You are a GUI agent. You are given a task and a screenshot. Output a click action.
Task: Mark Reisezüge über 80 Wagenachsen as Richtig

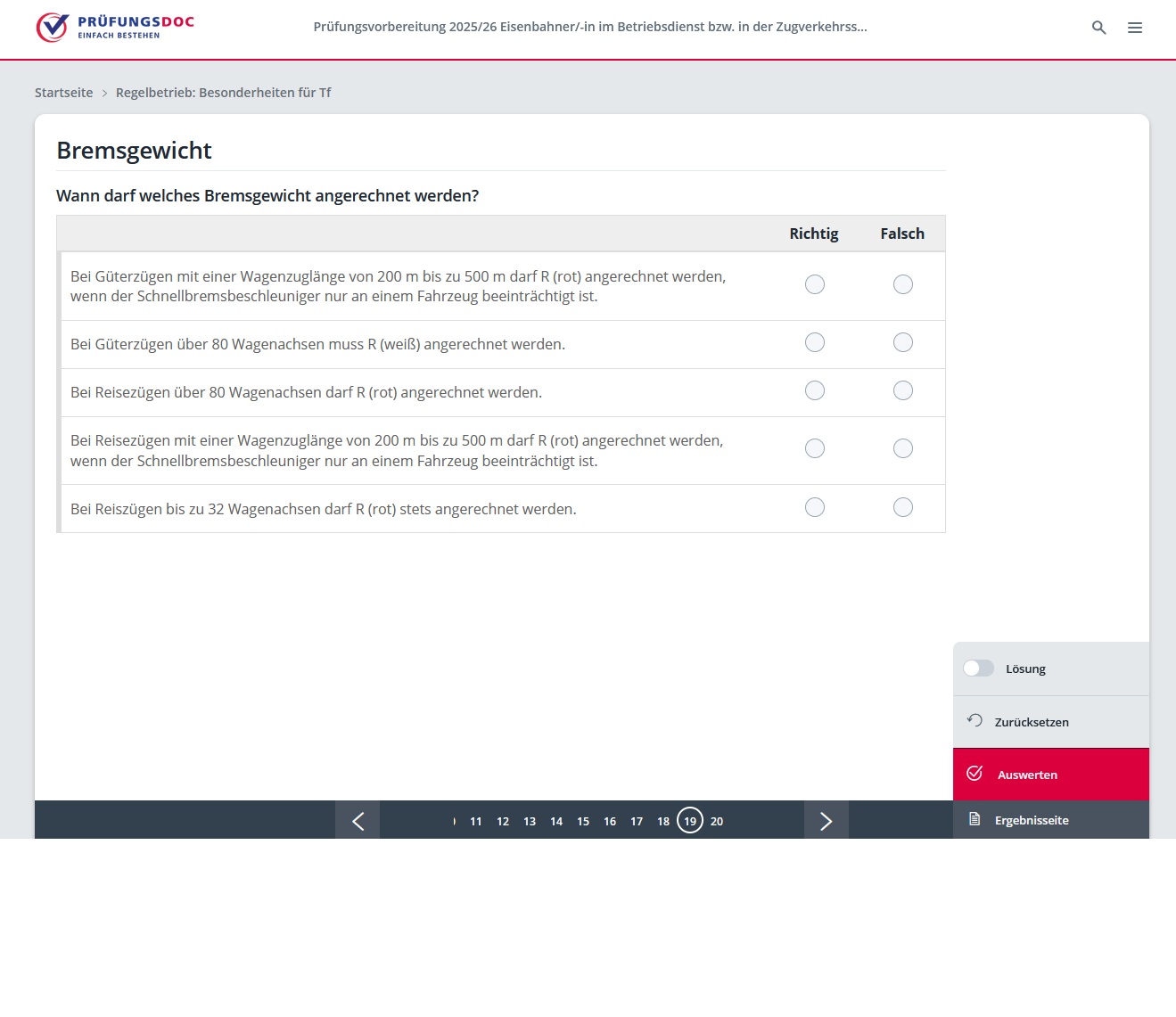[x=814, y=390]
